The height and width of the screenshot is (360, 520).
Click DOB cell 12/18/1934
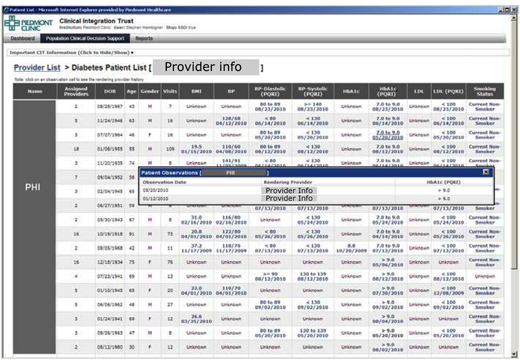[x=110, y=262]
